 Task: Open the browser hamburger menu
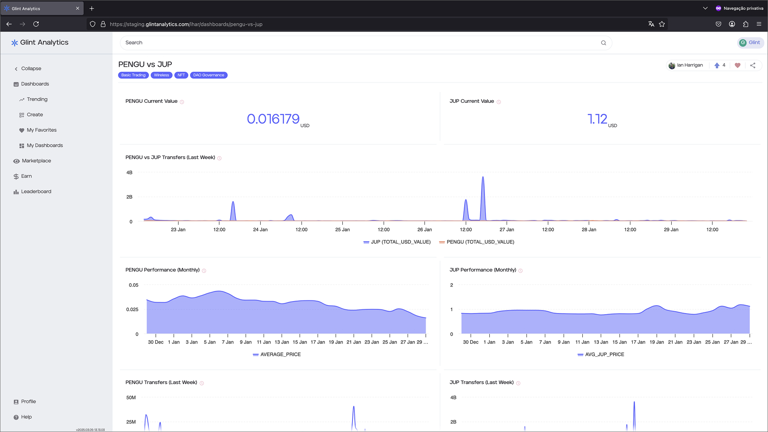[759, 24]
